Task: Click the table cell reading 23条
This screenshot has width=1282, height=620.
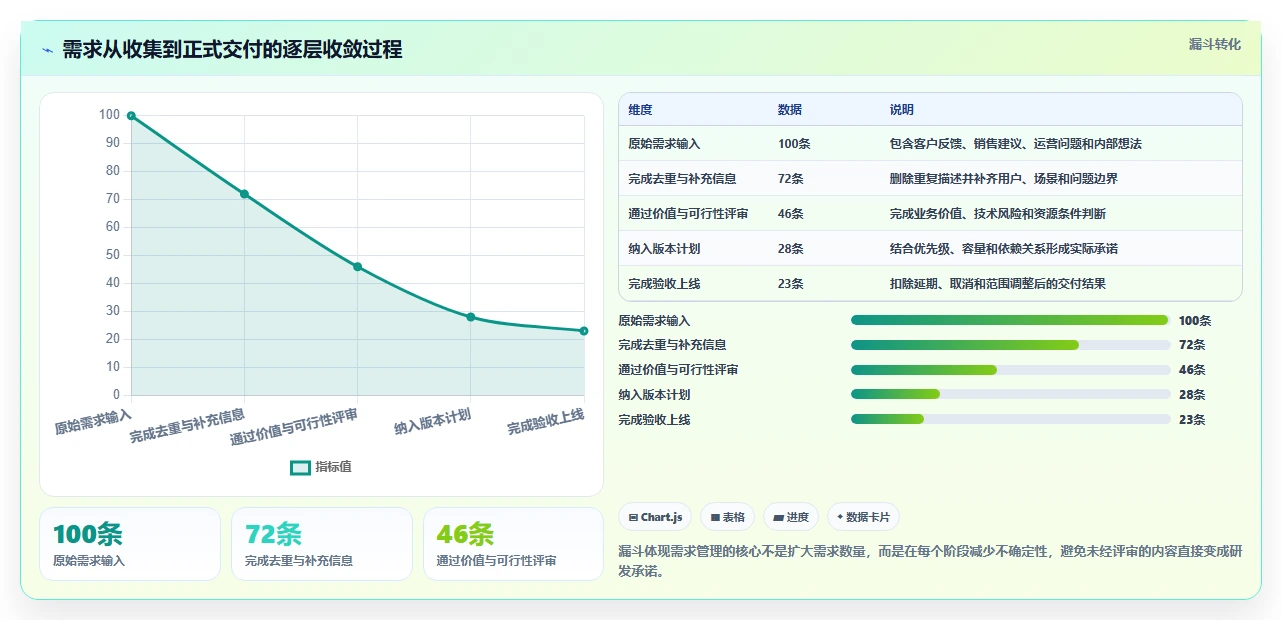Action: pos(791,284)
